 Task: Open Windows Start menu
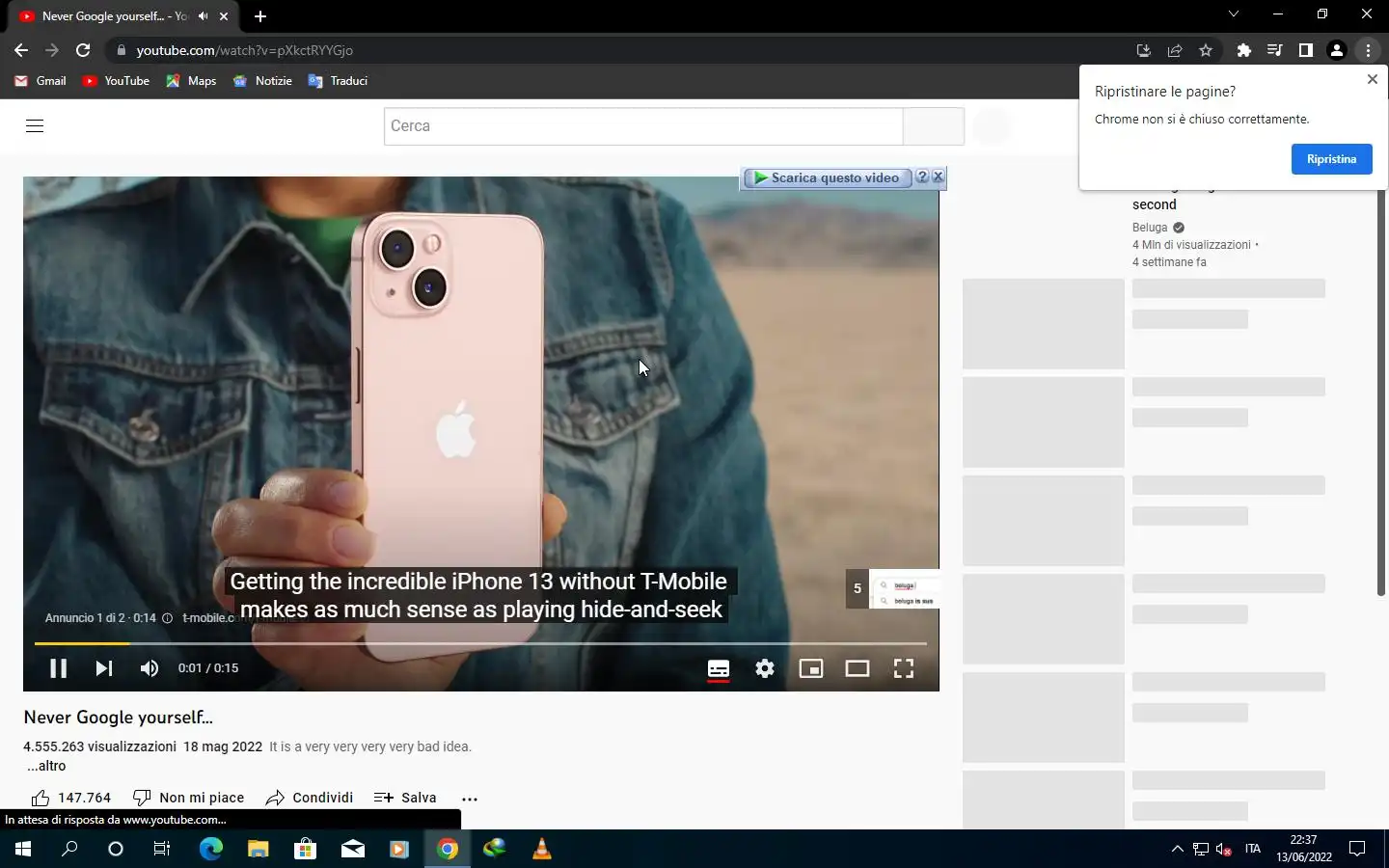tap(23, 849)
